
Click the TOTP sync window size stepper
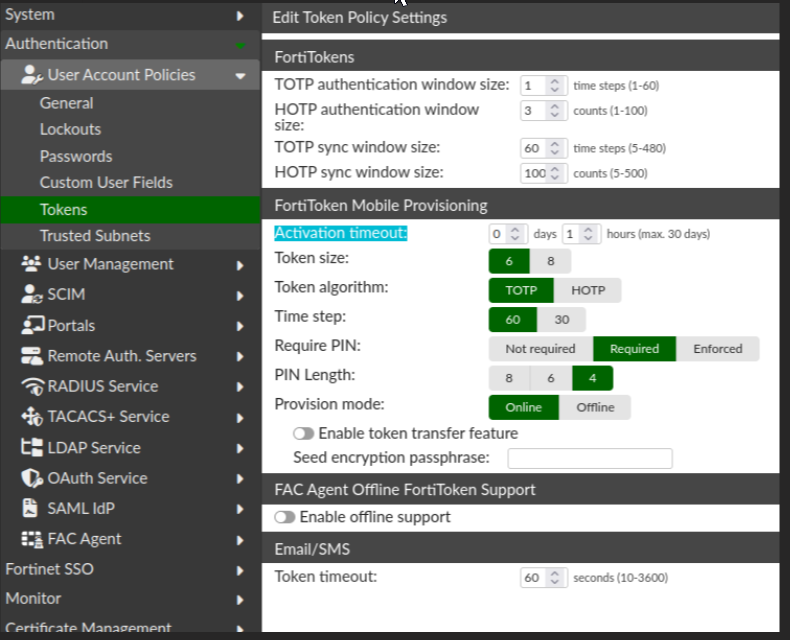tap(556, 148)
